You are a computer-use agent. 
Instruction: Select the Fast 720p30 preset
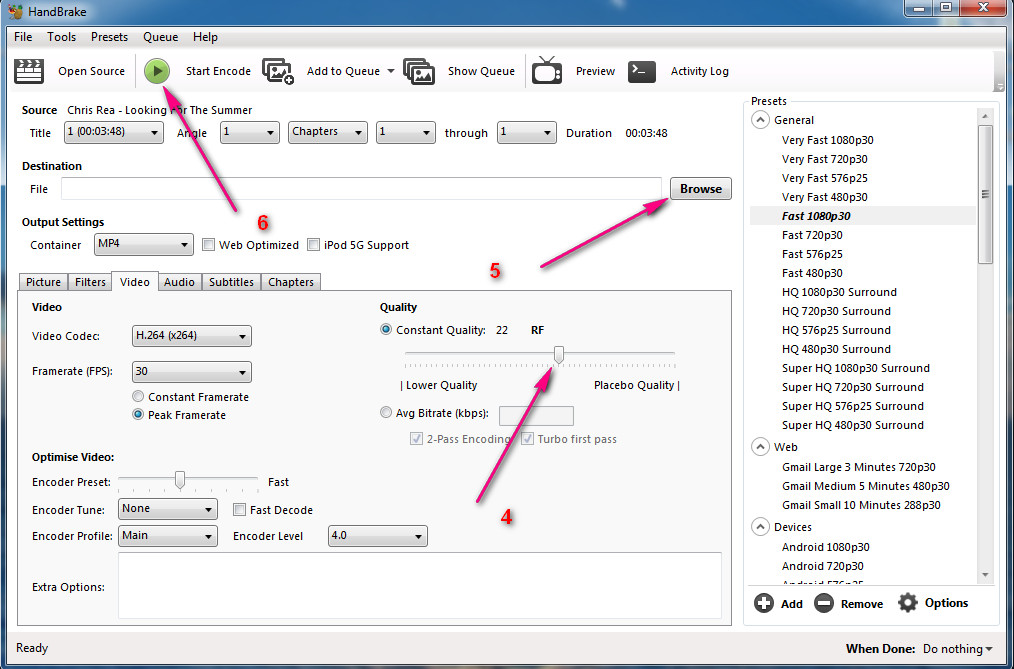tap(812, 235)
